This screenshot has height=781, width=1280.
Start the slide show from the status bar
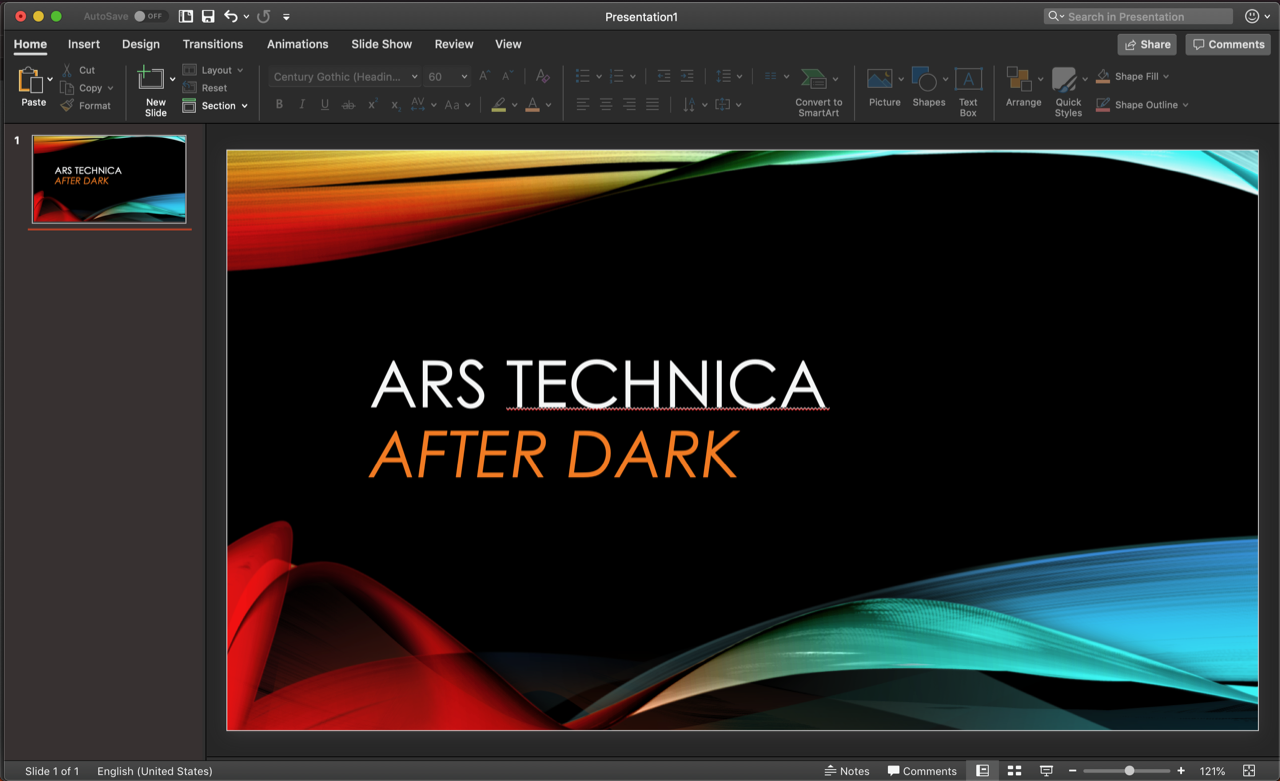(1046, 771)
